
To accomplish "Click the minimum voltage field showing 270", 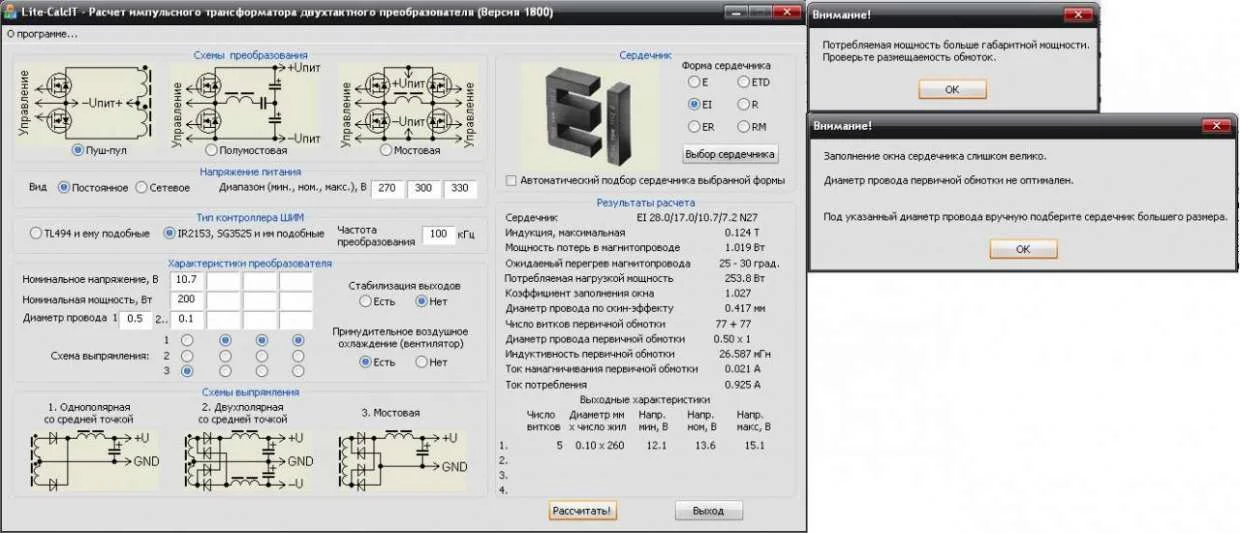I will [x=388, y=188].
